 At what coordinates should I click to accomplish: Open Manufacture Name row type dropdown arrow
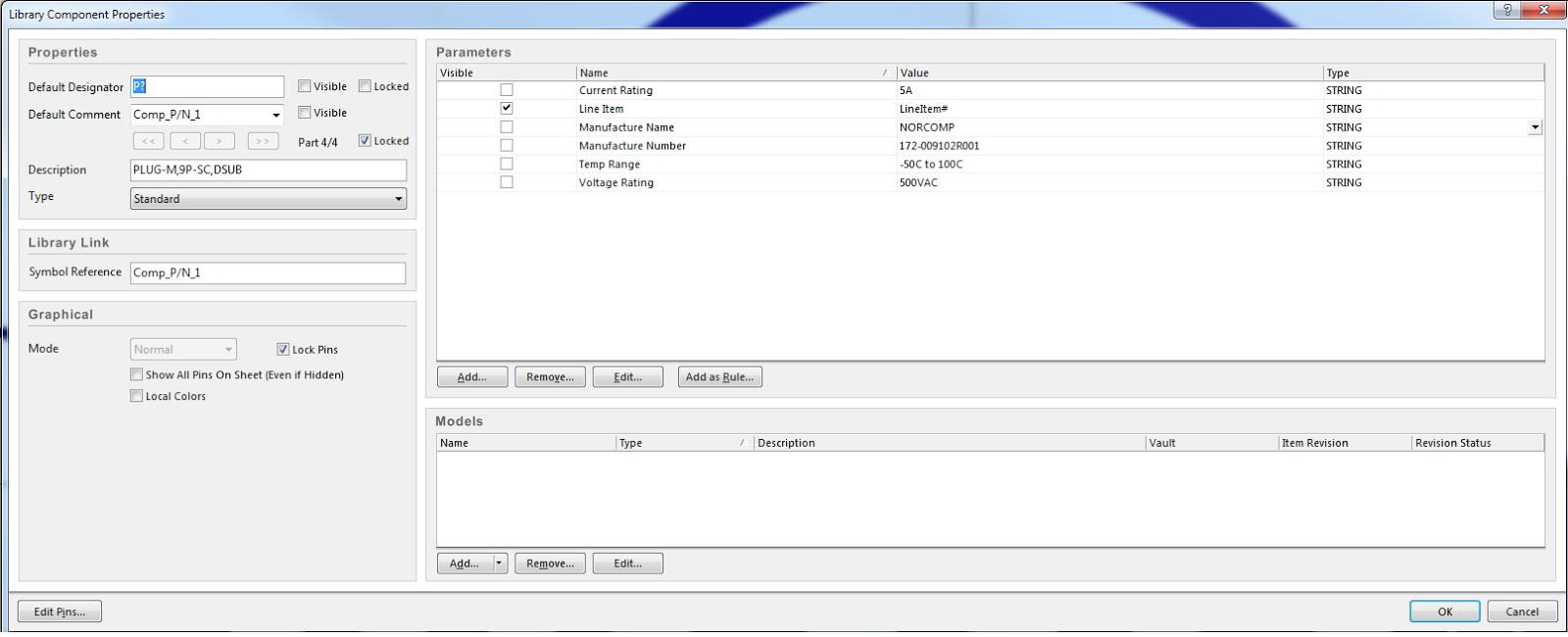[x=1535, y=127]
